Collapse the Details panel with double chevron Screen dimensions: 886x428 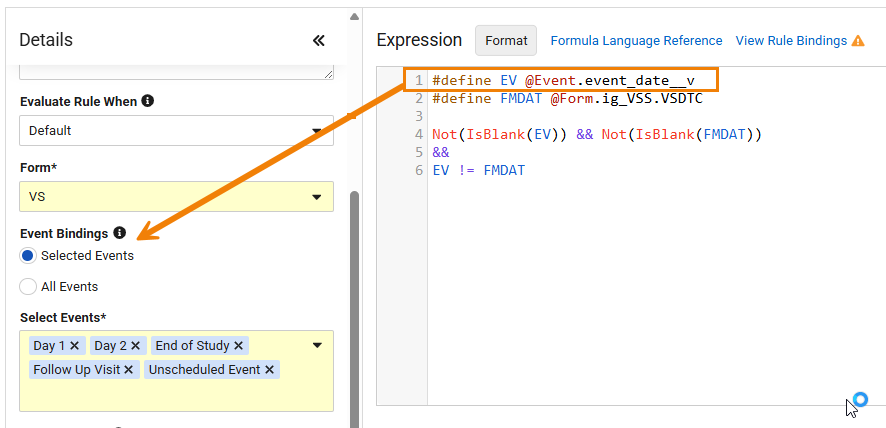[319, 40]
